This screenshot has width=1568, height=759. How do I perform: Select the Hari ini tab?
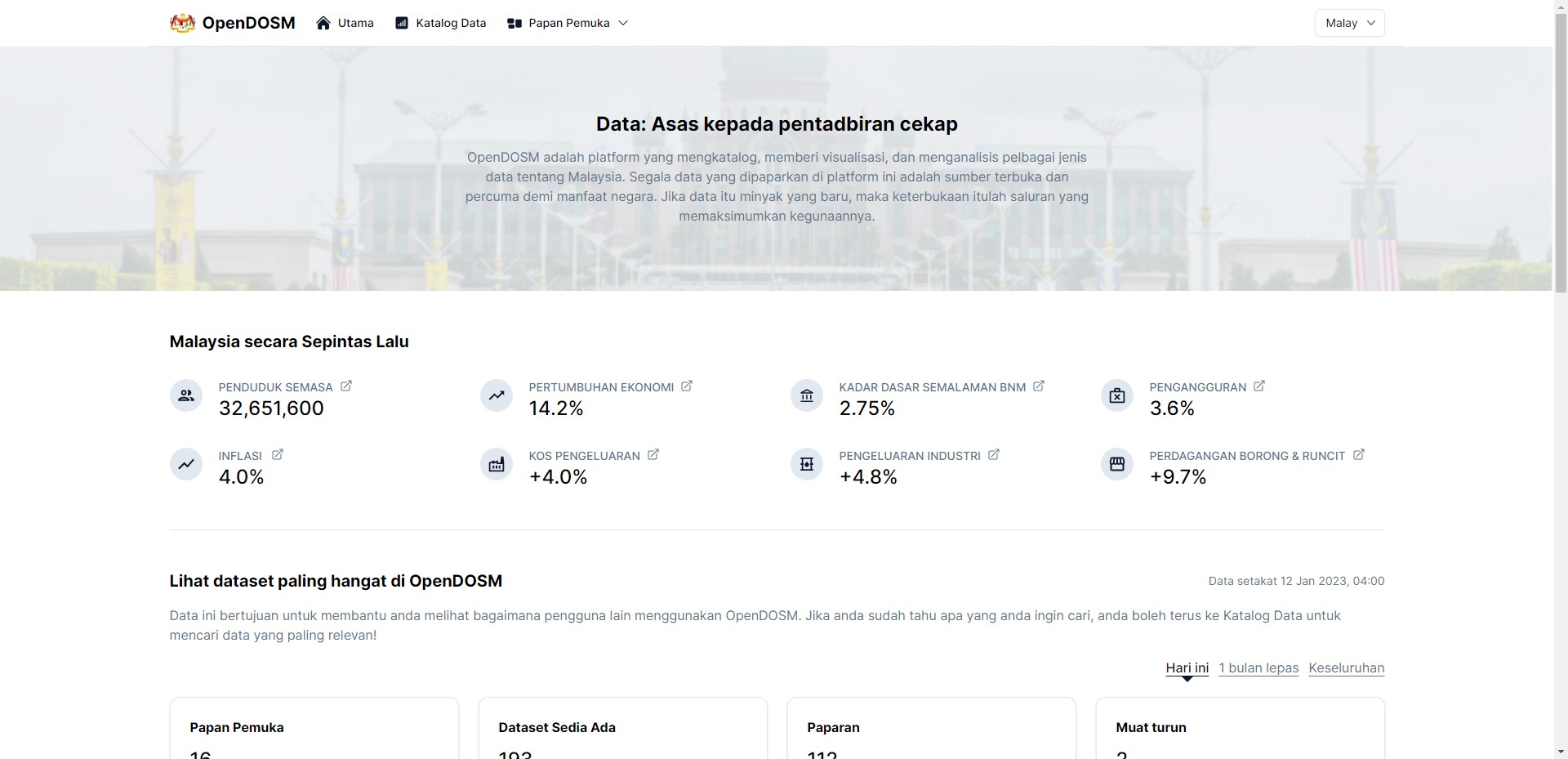tap(1187, 667)
